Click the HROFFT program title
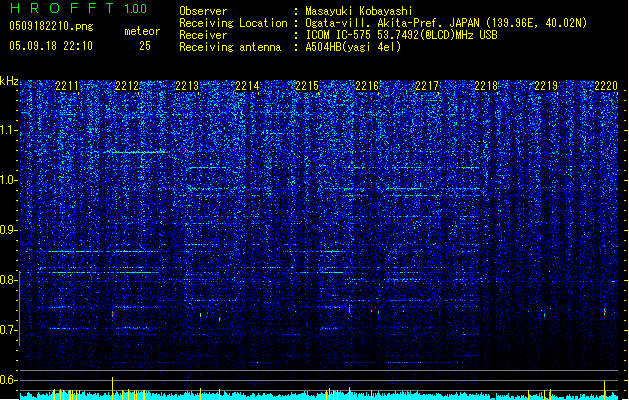This screenshot has height=400, width=629. [x=62, y=8]
